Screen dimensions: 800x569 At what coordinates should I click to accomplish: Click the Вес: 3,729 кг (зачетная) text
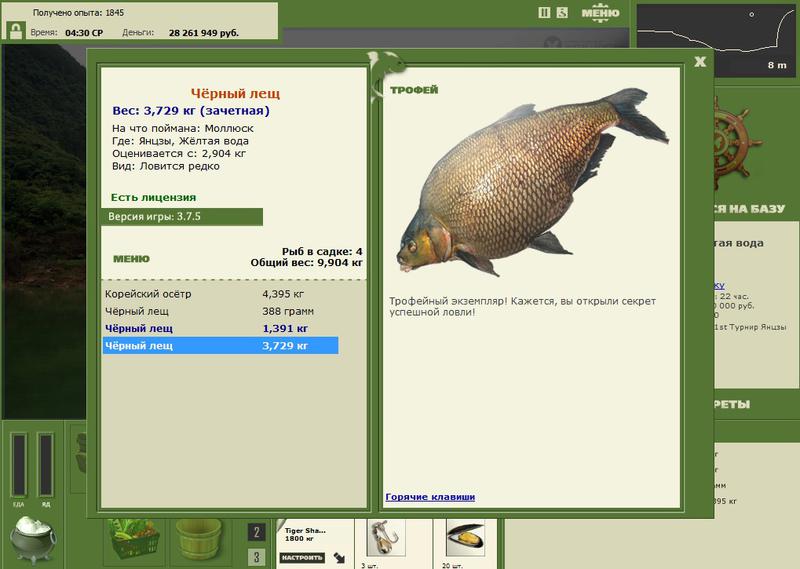pyautogui.click(x=191, y=111)
